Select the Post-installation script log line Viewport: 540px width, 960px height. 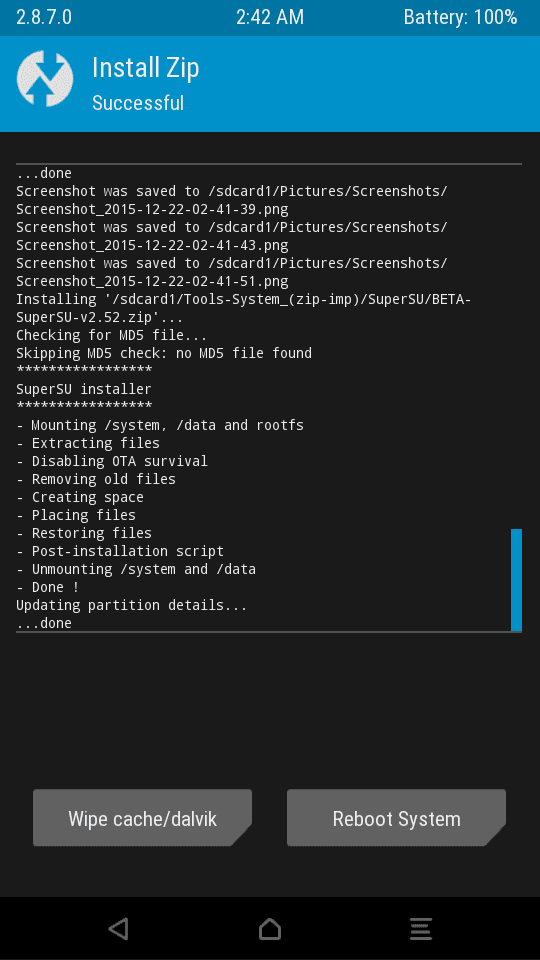120,551
